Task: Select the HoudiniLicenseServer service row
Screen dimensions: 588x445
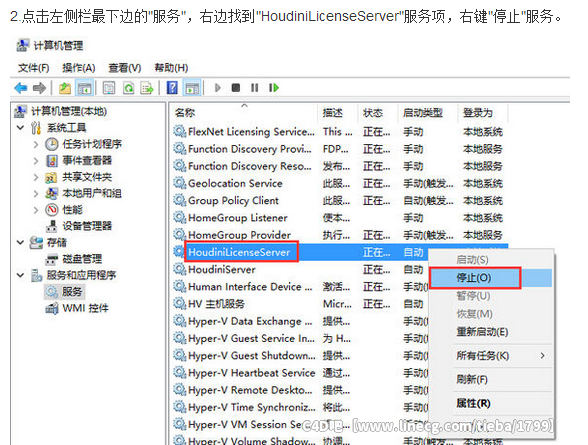Action: coord(300,252)
